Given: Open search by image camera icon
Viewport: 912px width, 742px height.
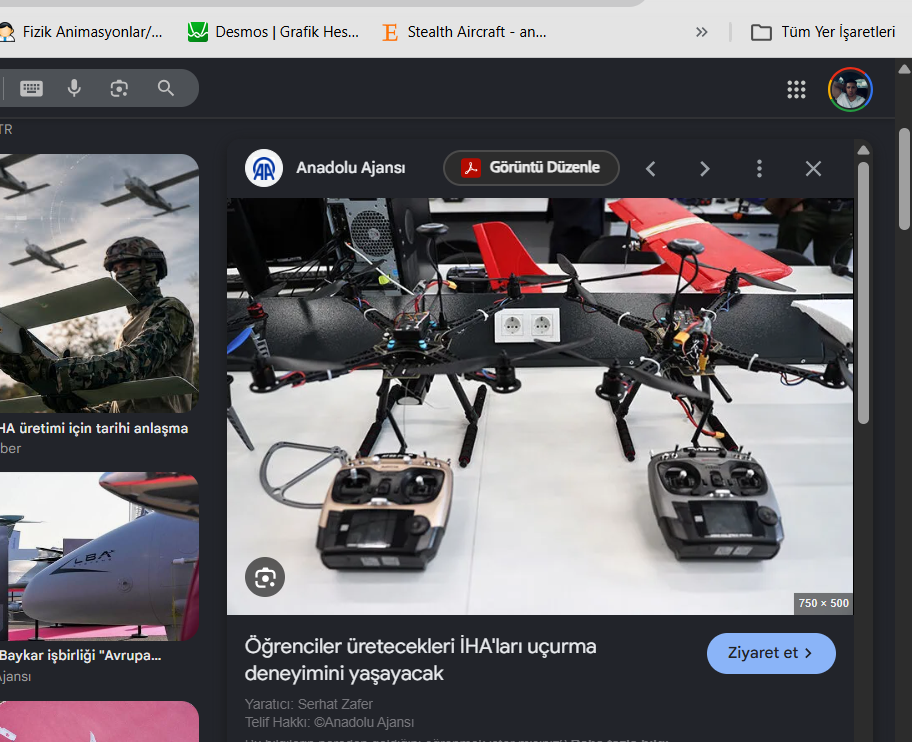Looking at the screenshot, I should (x=119, y=88).
